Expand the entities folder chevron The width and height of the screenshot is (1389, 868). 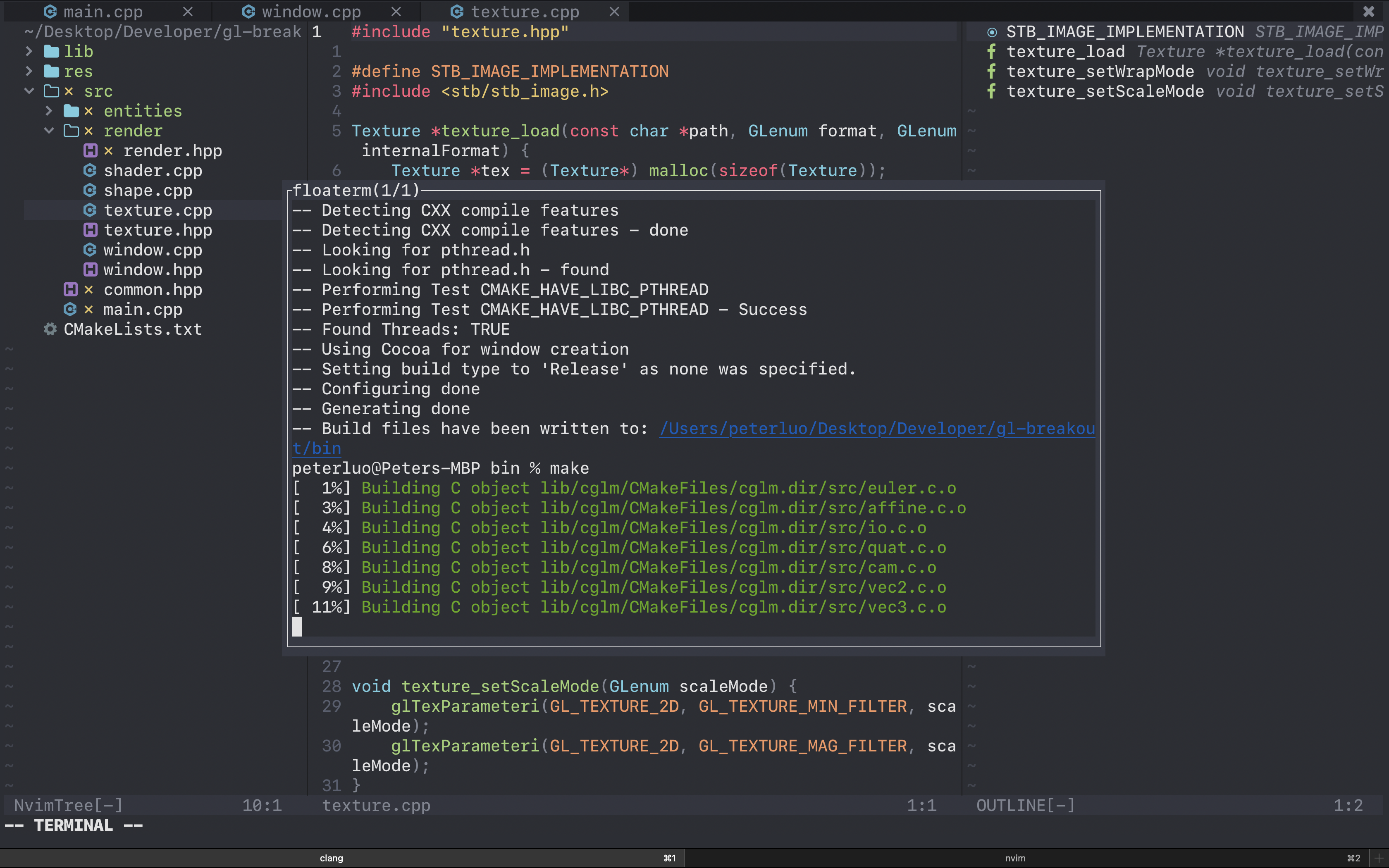click(49, 111)
